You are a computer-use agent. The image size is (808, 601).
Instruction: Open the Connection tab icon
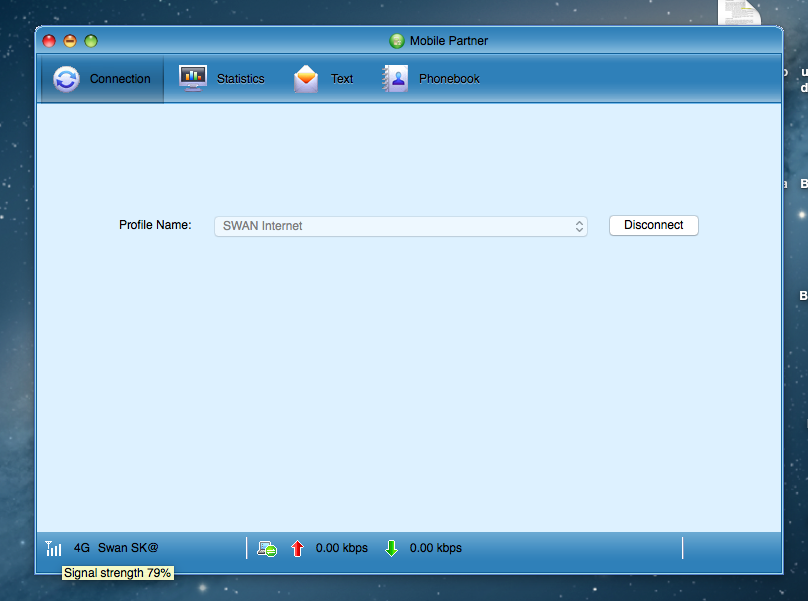pos(66,79)
